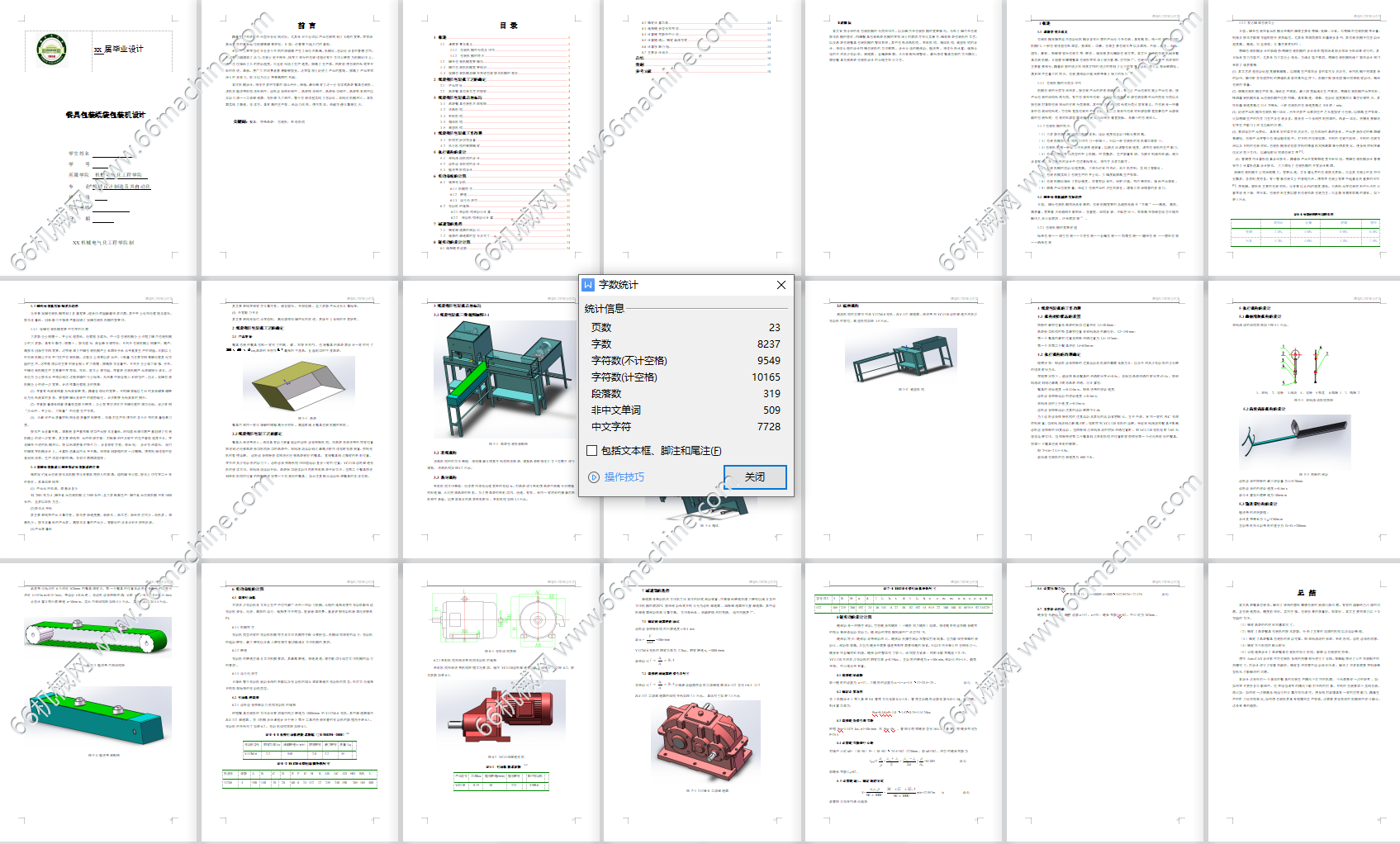
Task: Select the 字数 count row showing 8237
Action: [685, 344]
